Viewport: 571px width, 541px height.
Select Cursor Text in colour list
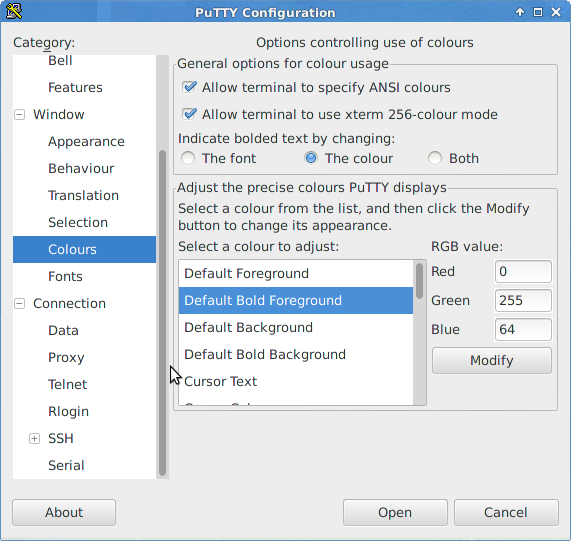tap(296, 382)
